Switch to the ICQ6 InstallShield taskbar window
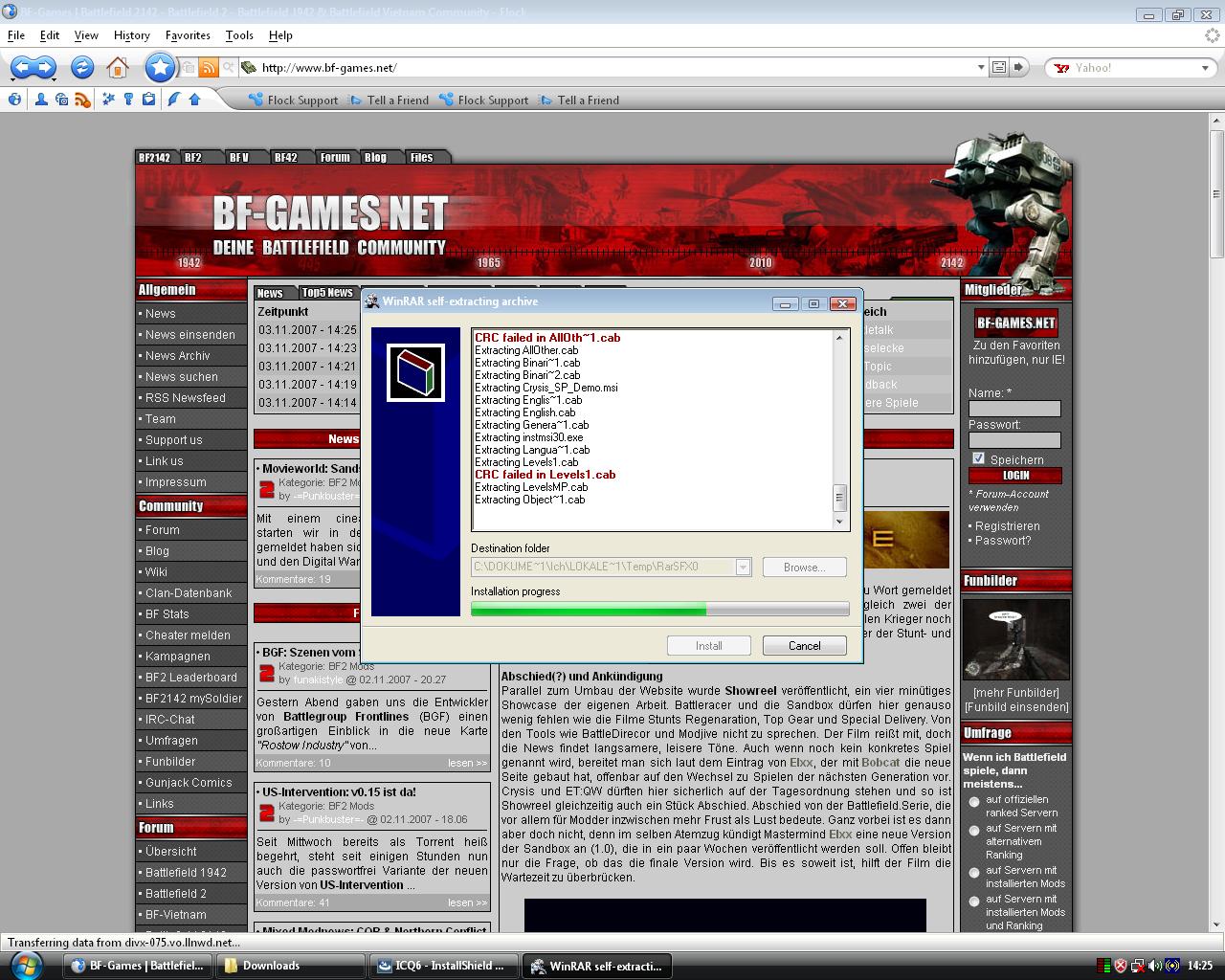 (x=444, y=966)
